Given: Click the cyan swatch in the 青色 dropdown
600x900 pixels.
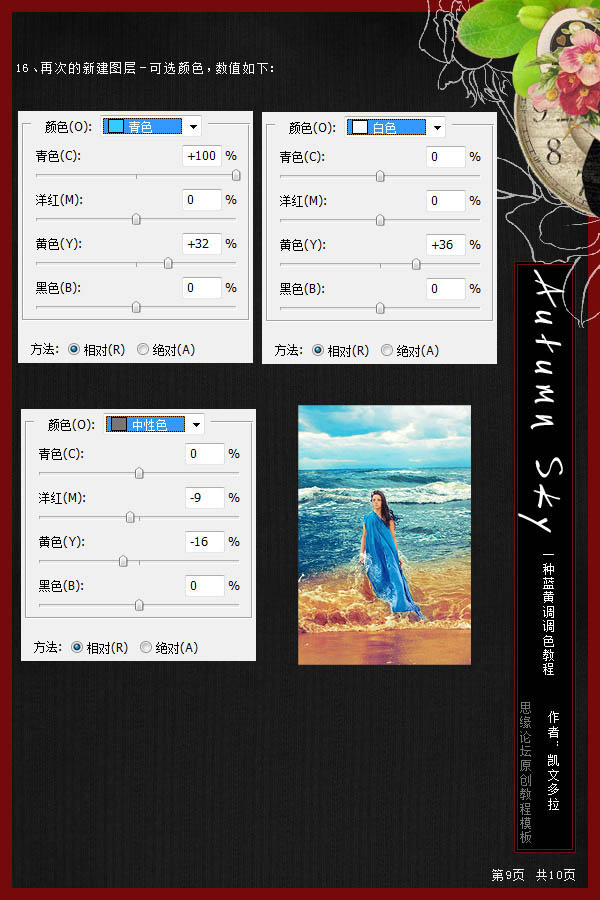Looking at the screenshot, I should point(116,126).
